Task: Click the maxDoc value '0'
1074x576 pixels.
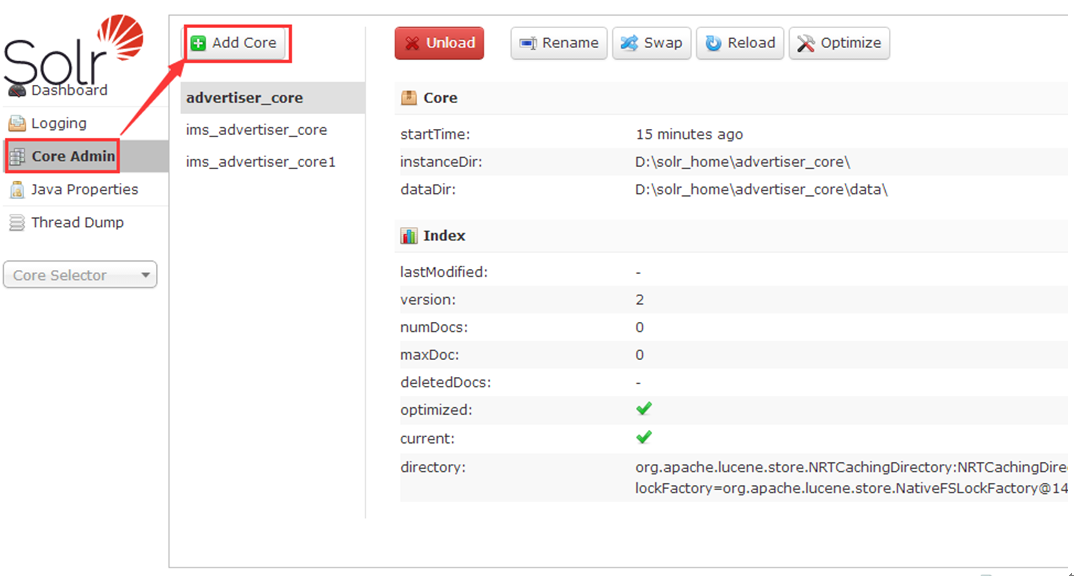Action: (x=640, y=355)
